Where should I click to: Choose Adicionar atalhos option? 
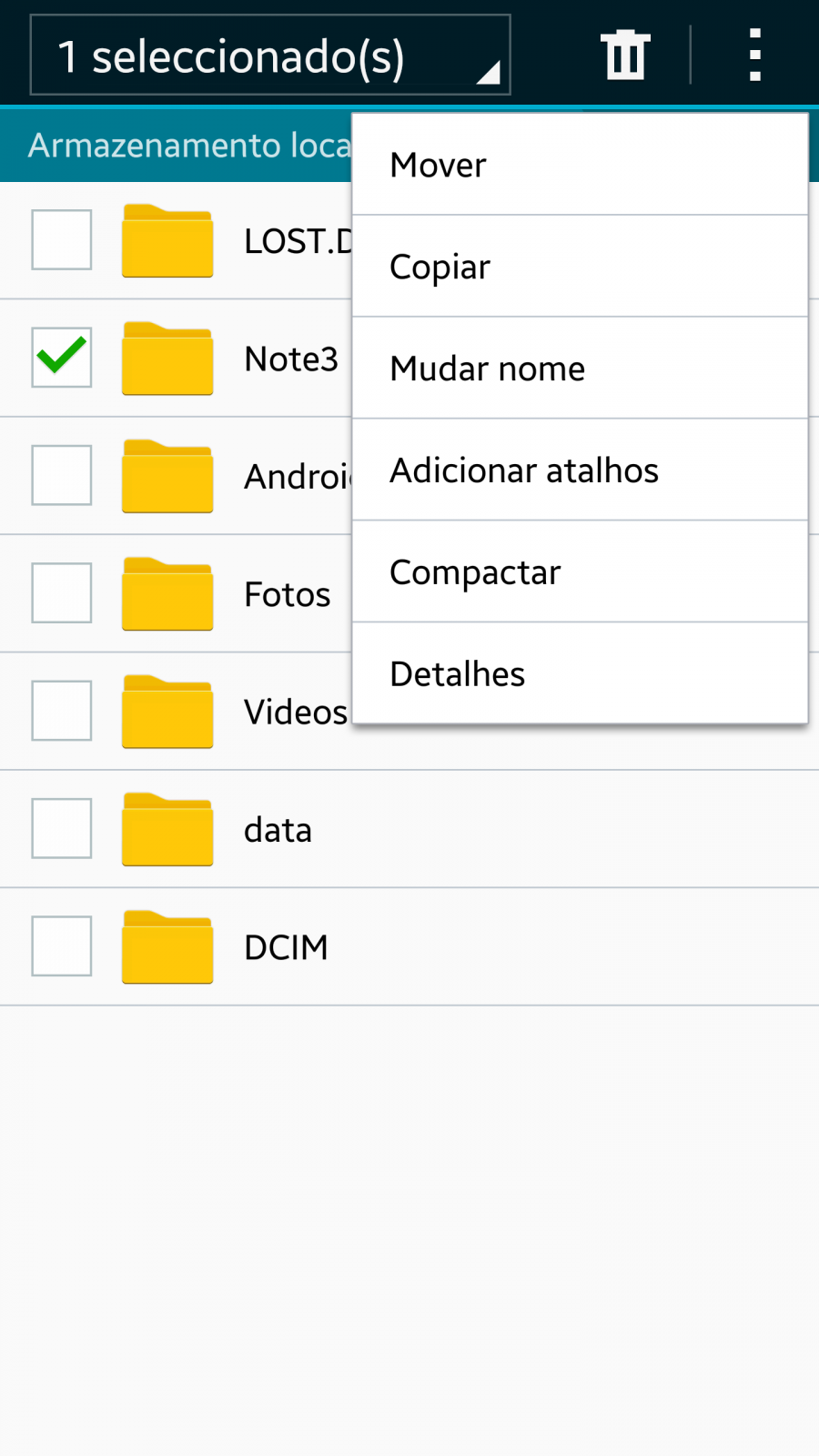tap(580, 470)
